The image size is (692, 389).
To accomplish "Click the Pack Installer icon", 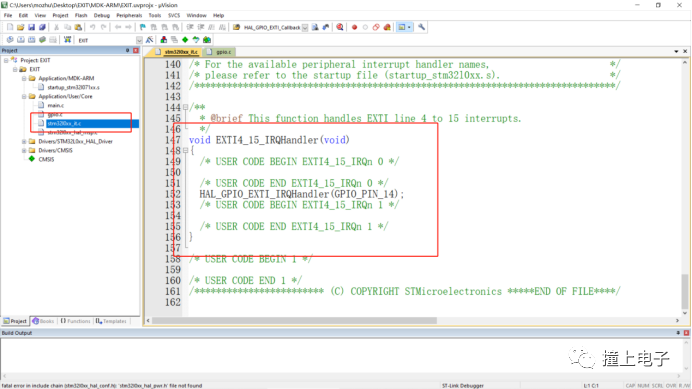I will click(x=207, y=40).
